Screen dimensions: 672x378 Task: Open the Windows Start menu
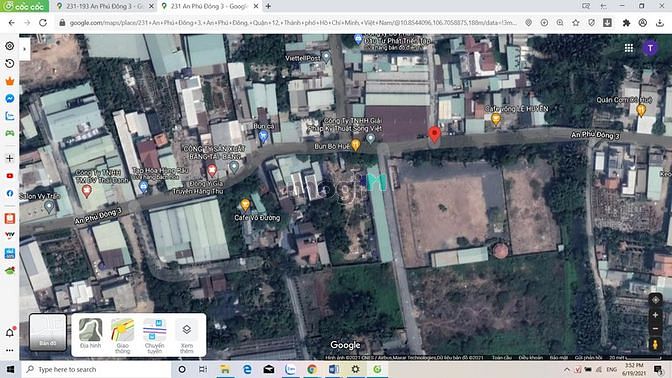[10, 369]
